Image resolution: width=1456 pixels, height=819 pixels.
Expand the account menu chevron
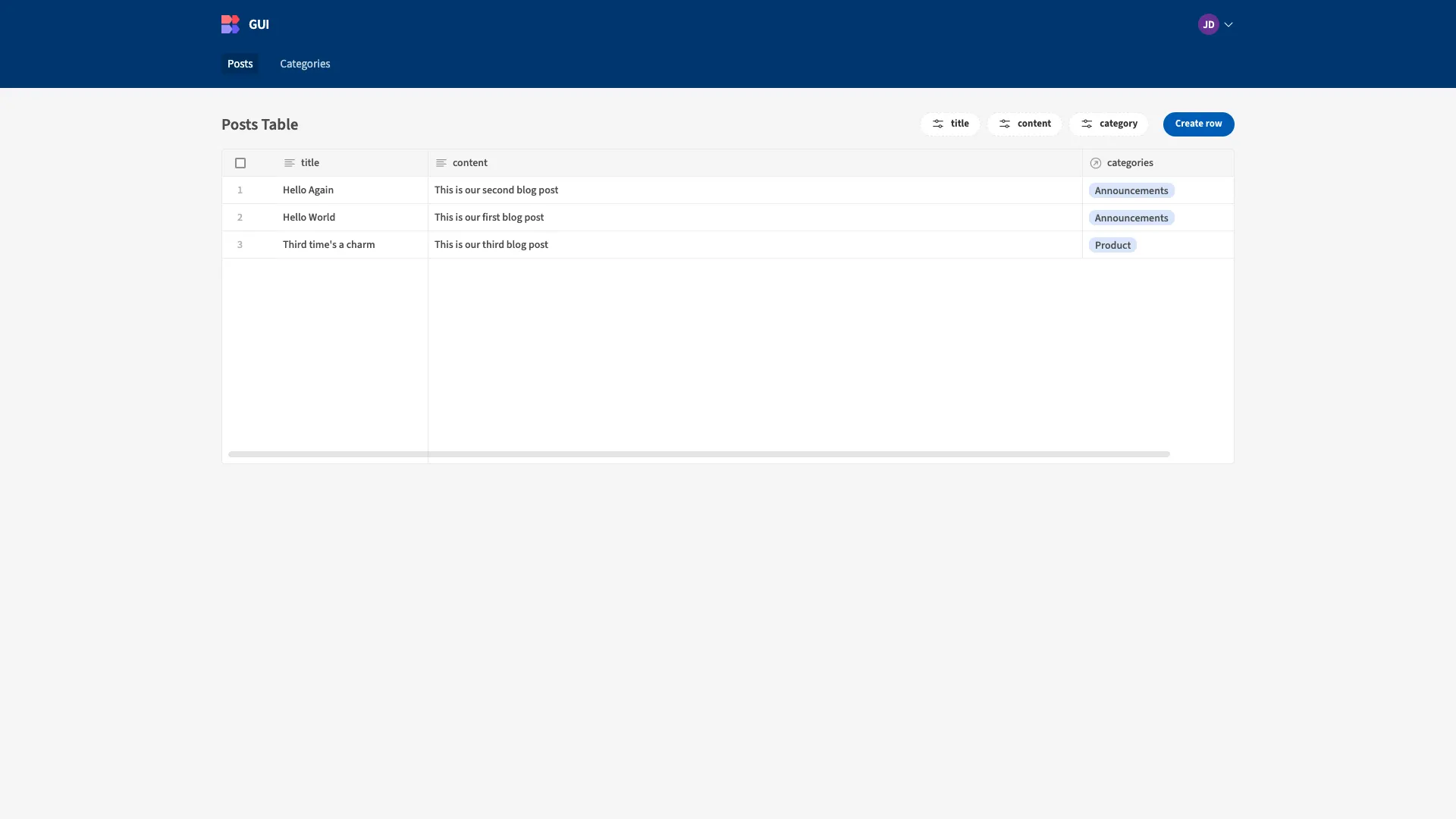(x=1228, y=25)
